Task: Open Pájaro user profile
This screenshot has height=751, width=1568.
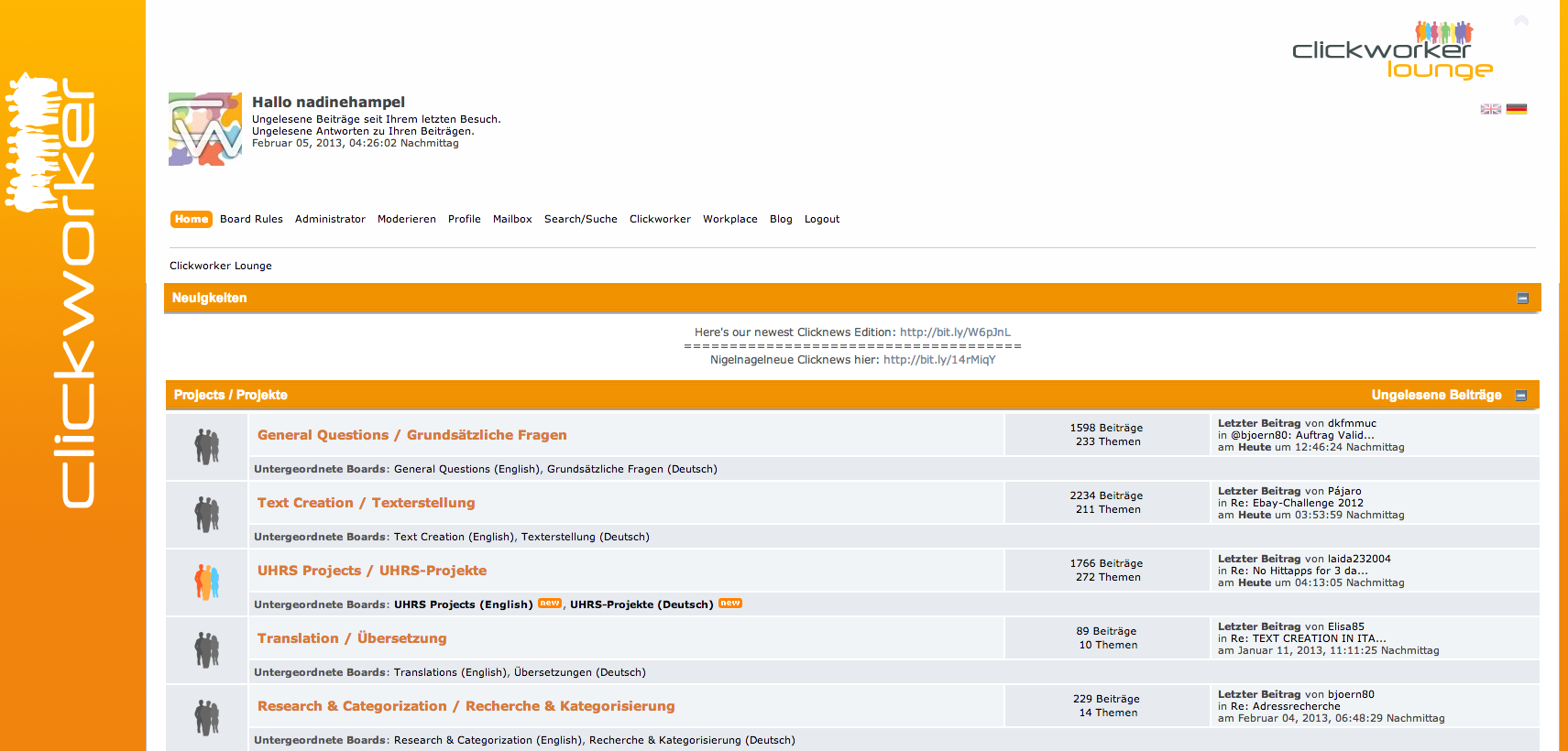Action: click(x=1344, y=491)
